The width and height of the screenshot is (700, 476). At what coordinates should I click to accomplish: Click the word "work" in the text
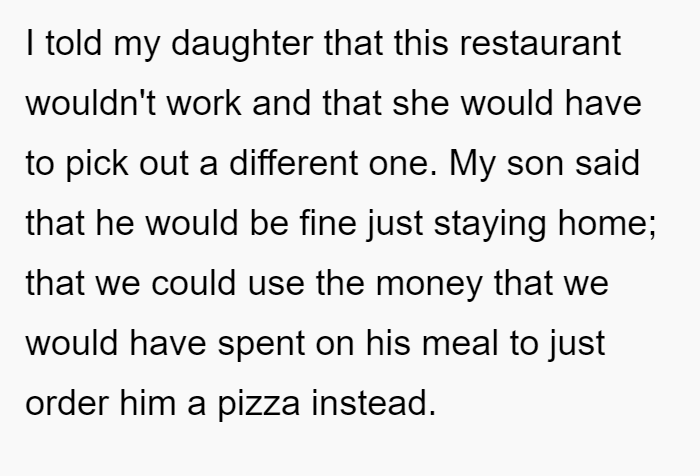tap(204, 103)
